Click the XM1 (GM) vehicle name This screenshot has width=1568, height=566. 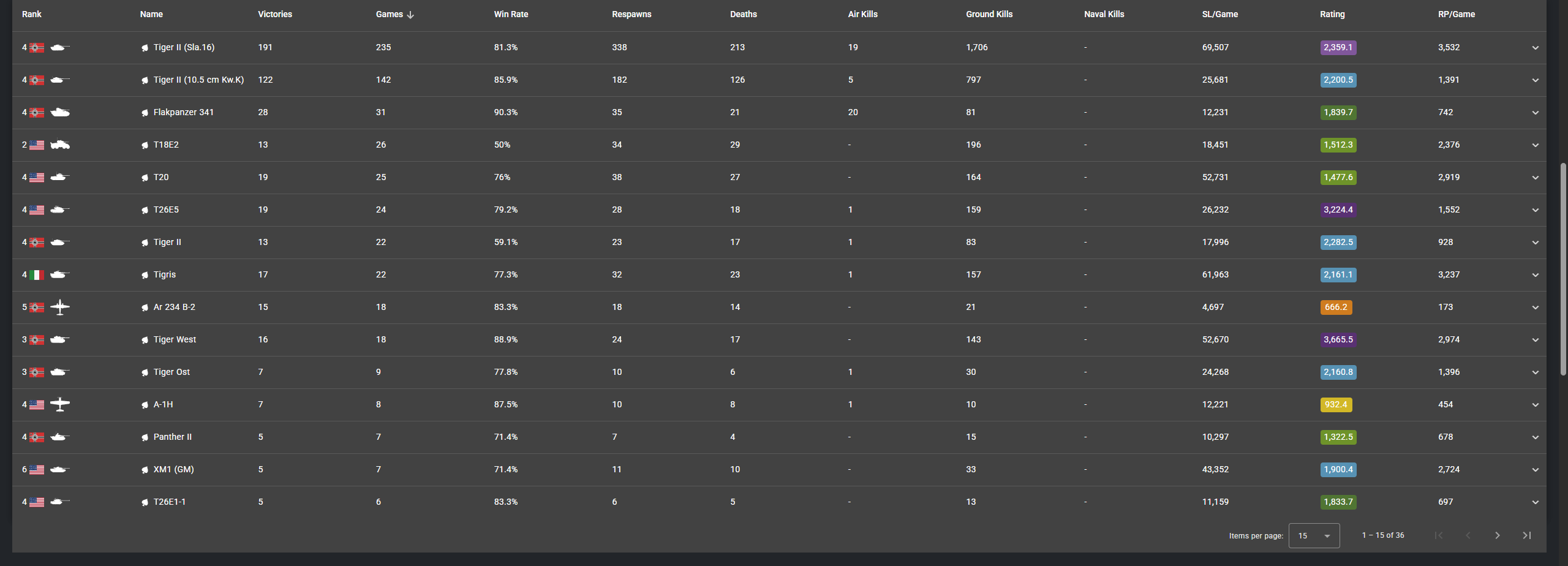173,469
